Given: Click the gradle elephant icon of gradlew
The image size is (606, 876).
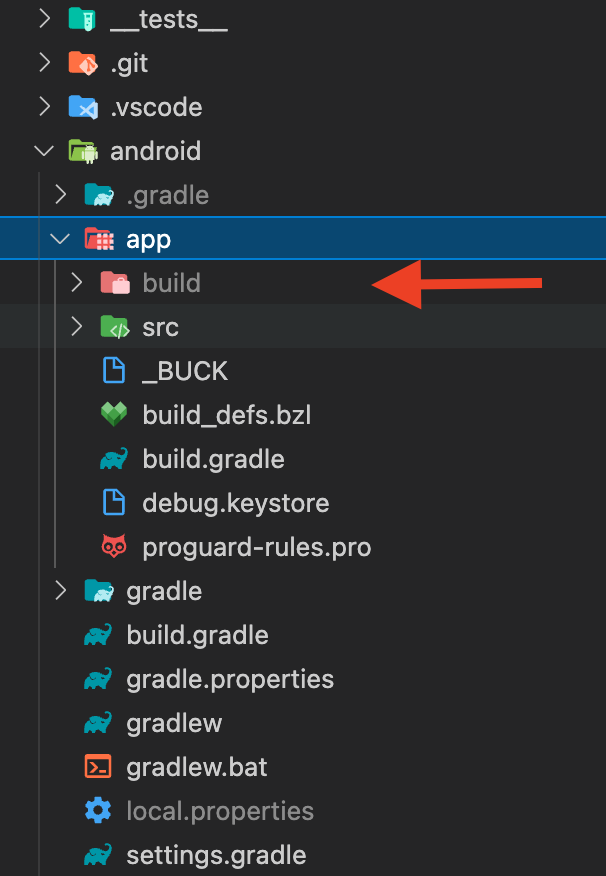Looking at the screenshot, I should coord(98,723).
